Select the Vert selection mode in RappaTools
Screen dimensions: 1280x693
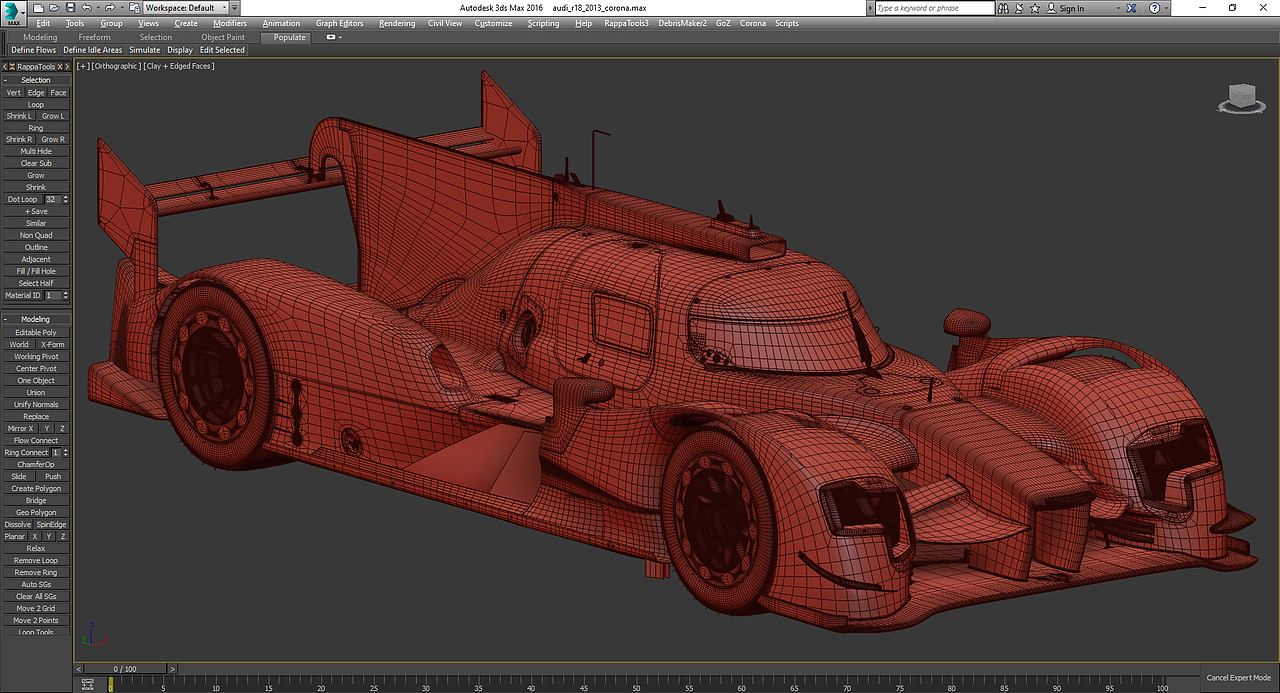13,92
